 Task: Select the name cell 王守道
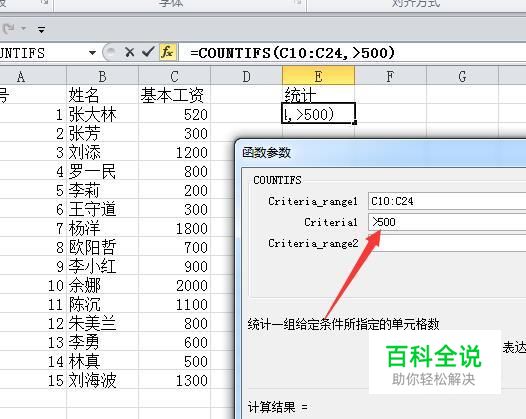(x=102, y=209)
